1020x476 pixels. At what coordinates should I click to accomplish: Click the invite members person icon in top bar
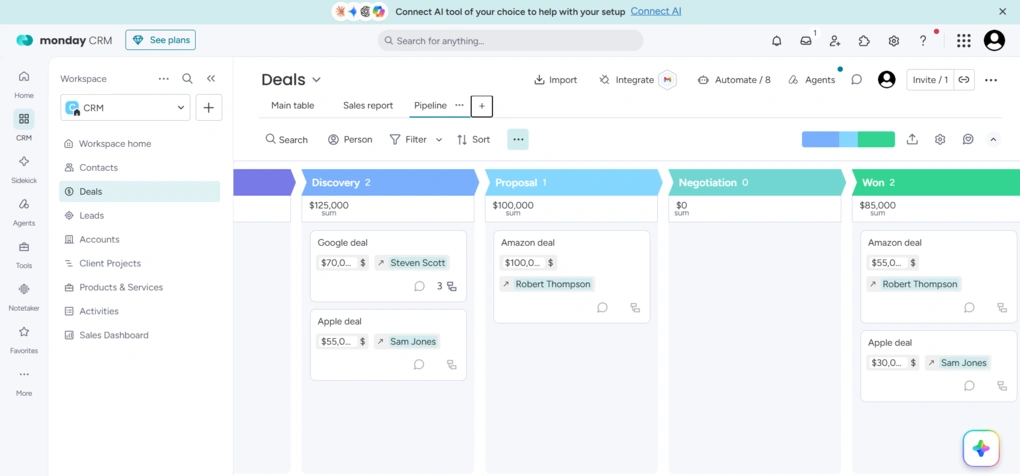tap(835, 40)
